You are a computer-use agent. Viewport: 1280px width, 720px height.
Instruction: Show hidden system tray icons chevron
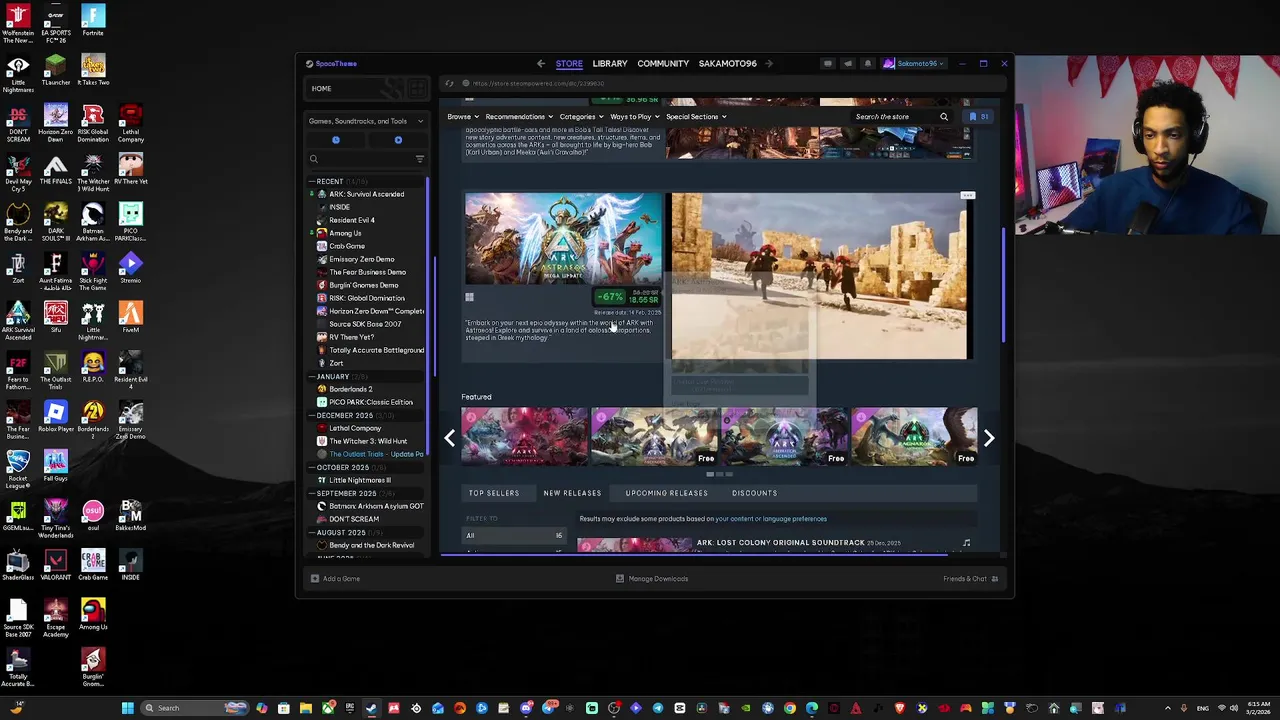click(x=1170, y=708)
